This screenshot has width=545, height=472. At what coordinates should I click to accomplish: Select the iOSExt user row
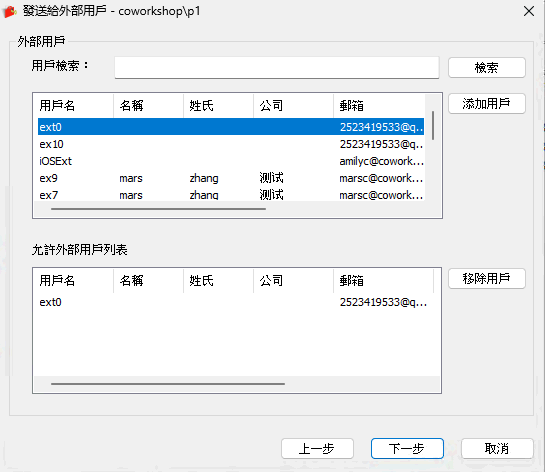(x=231, y=161)
